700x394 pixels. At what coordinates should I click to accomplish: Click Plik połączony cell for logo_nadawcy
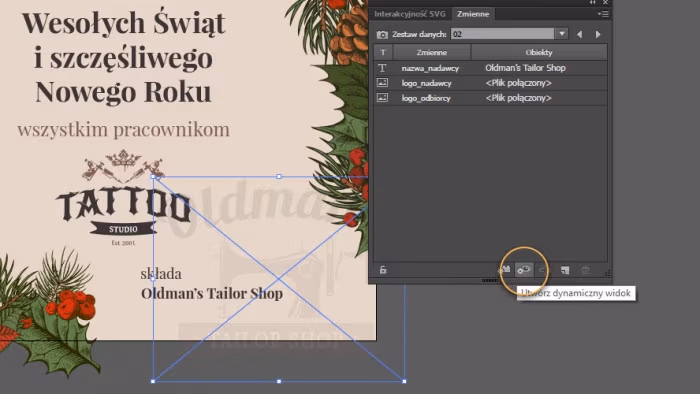518,83
